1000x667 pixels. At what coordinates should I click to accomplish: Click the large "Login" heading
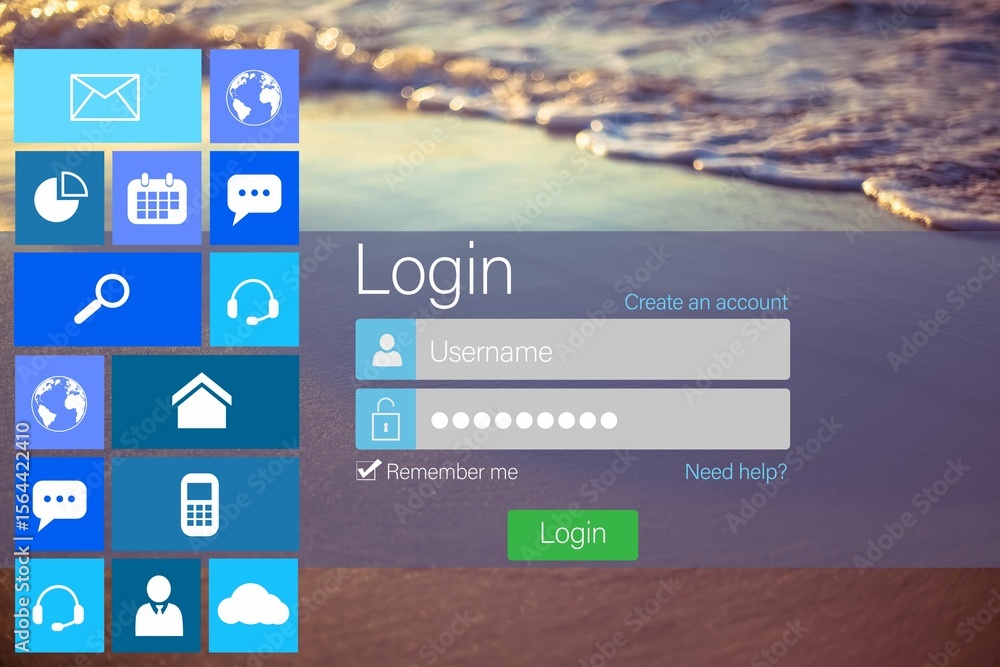coord(434,272)
